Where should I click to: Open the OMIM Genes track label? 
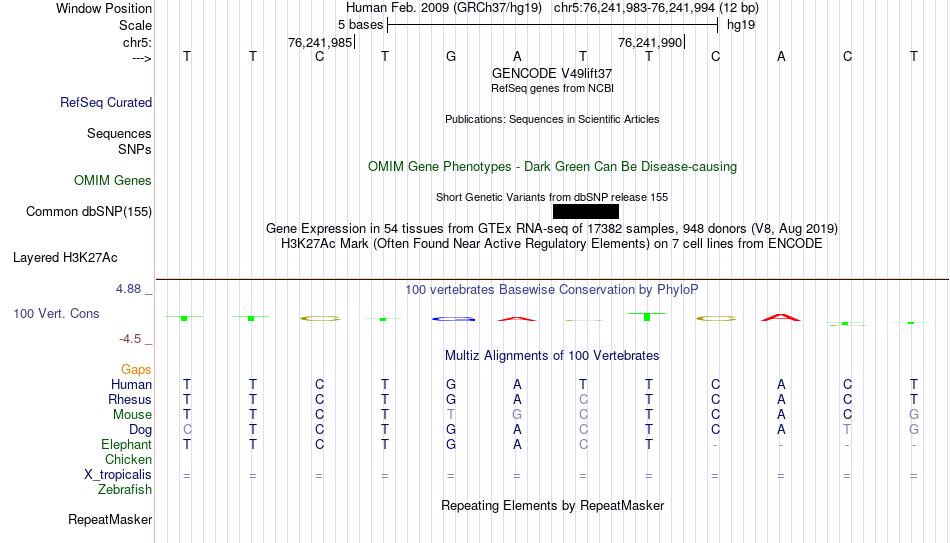pyautogui.click(x=113, y=181)
